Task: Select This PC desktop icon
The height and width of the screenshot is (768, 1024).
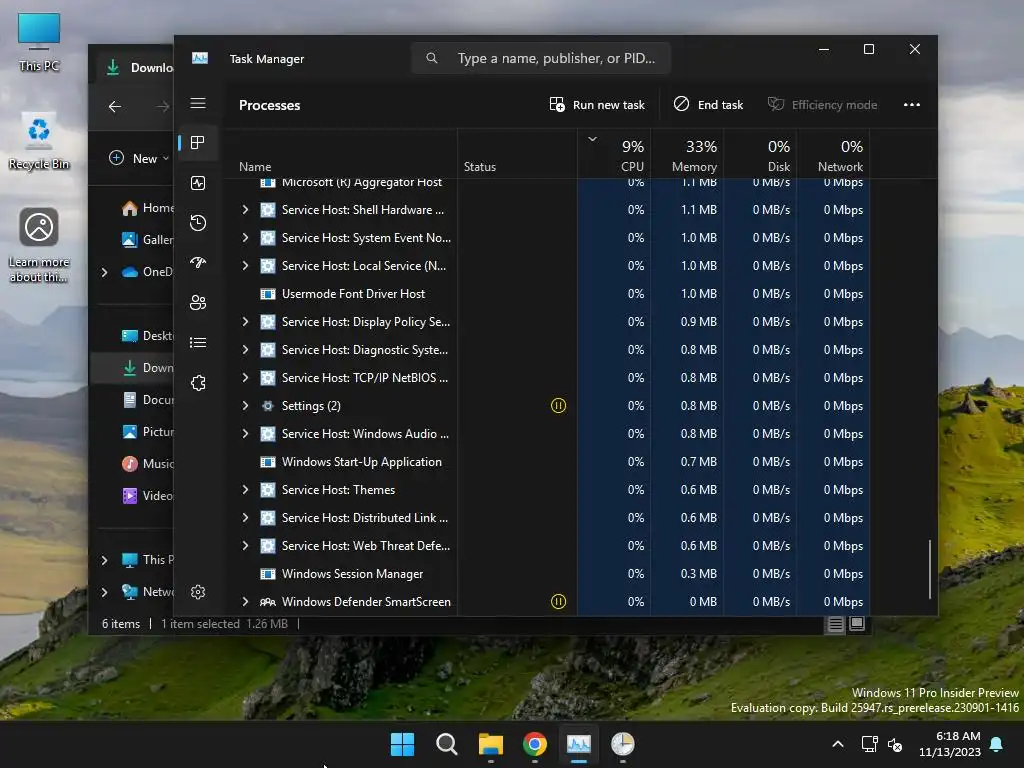Action: coord(39,42)
